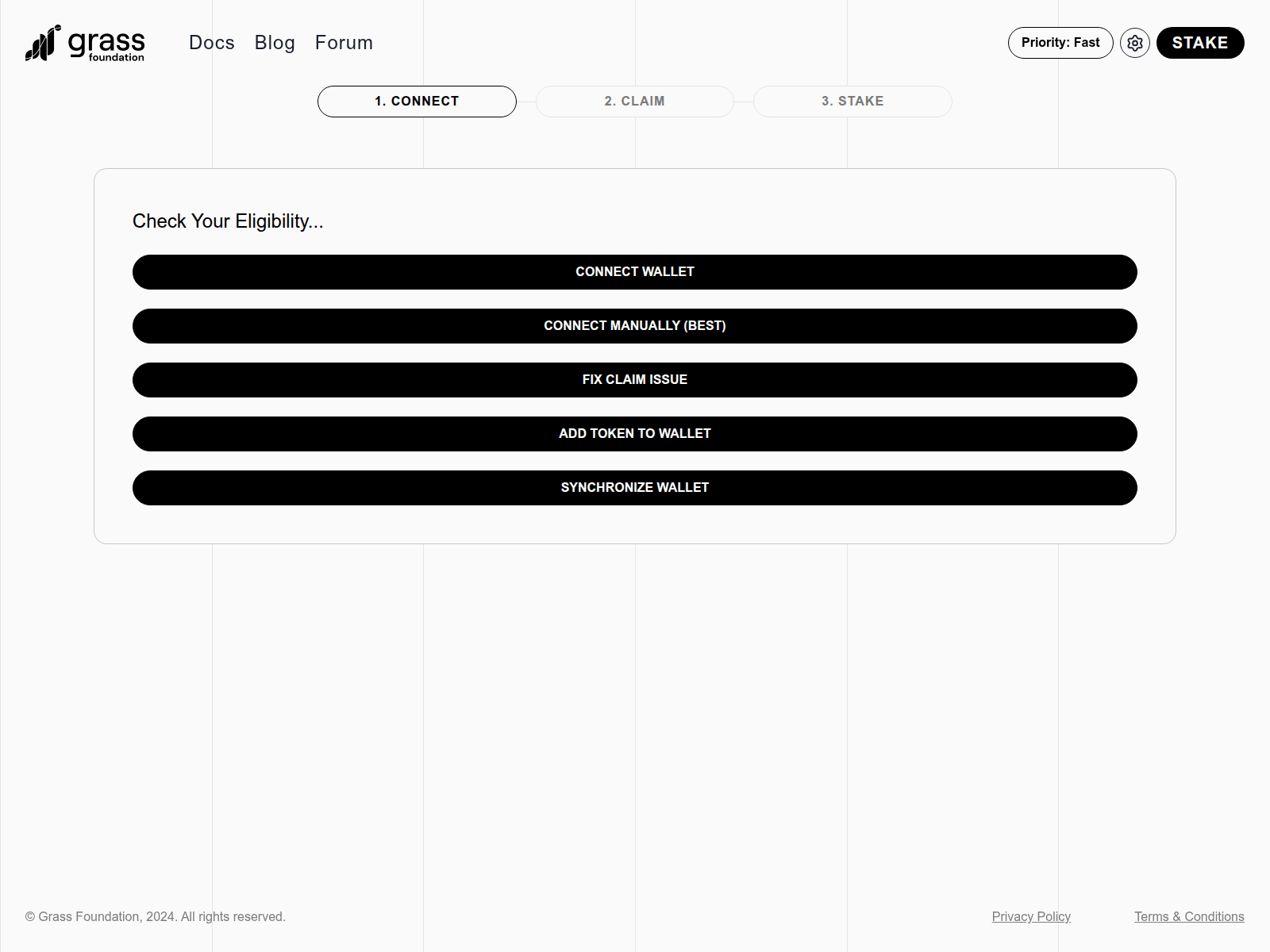Choose CONNECT MANUALLY (BEST)
Image resolution: width=1270 pixels, height=952 pixels.
635,325
